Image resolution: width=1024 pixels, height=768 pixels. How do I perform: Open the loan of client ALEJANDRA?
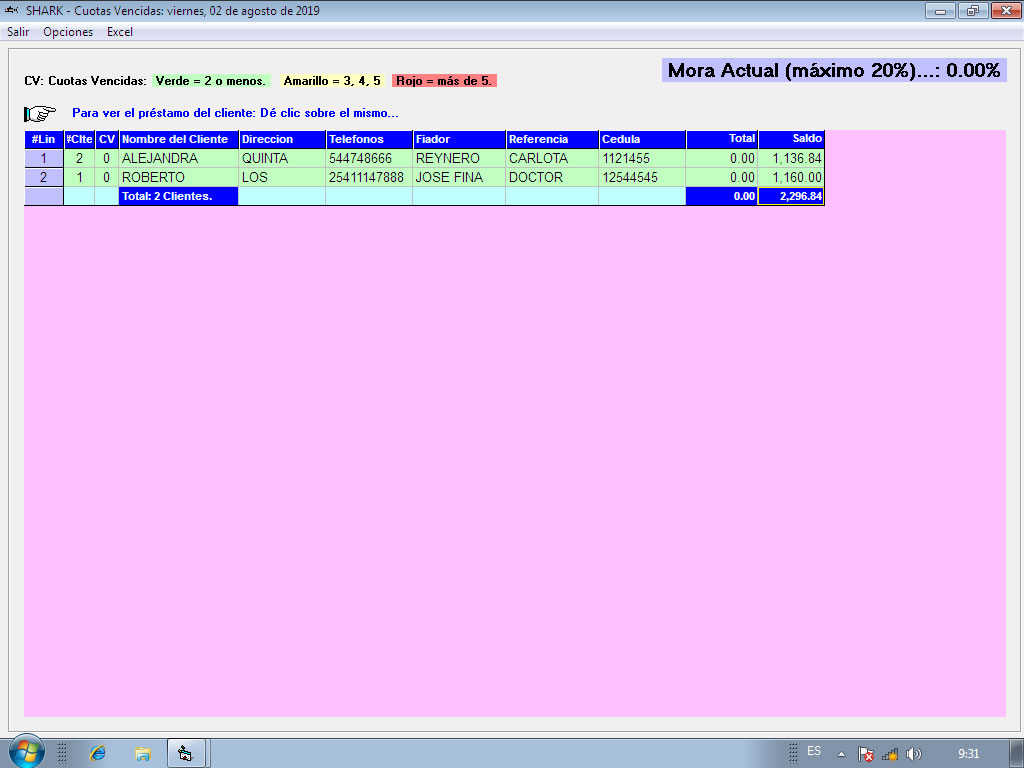tap(160, 158)
